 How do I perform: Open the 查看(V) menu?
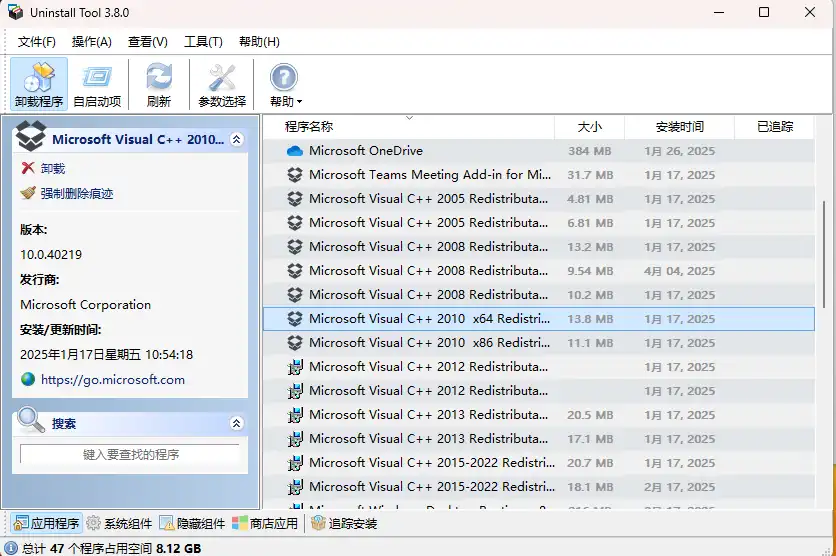[148, 42]
